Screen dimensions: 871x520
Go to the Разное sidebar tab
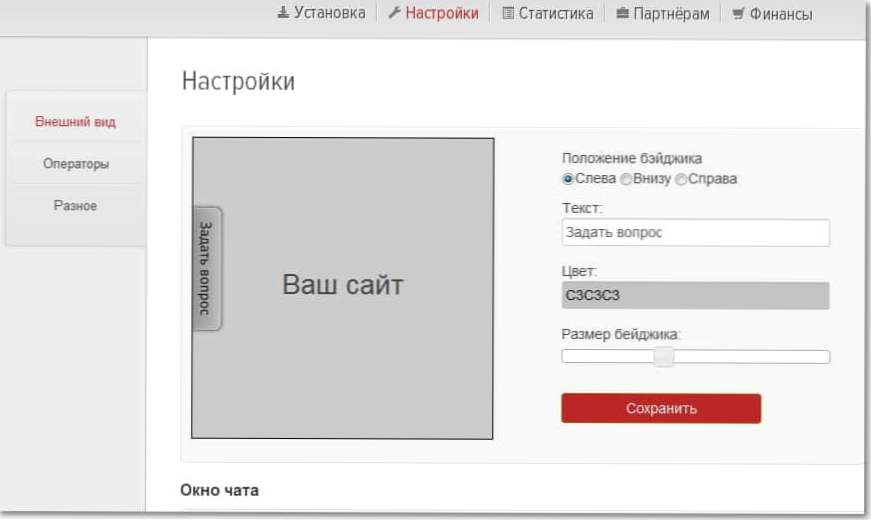75,206
